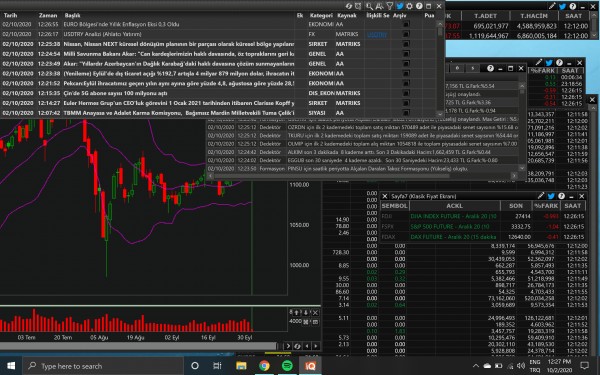Screen dimensions: 600x375
Task: Click the news list scroll-down arrow
Action: pos(440,114)
